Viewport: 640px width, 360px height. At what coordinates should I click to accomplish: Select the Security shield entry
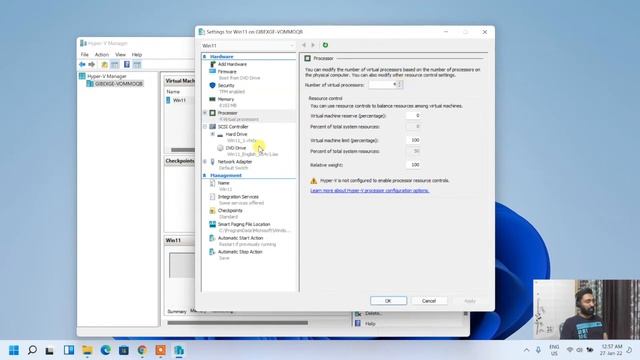pos(226,85)
